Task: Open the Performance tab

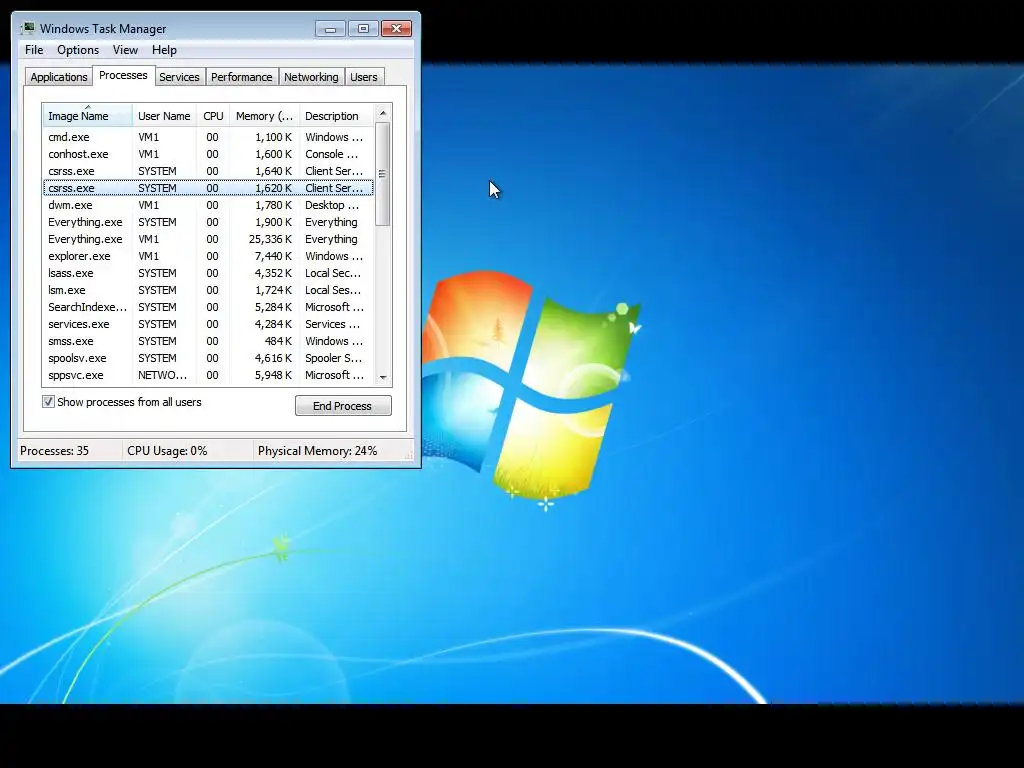Action: pyautogui.click(x=242, y=77)
